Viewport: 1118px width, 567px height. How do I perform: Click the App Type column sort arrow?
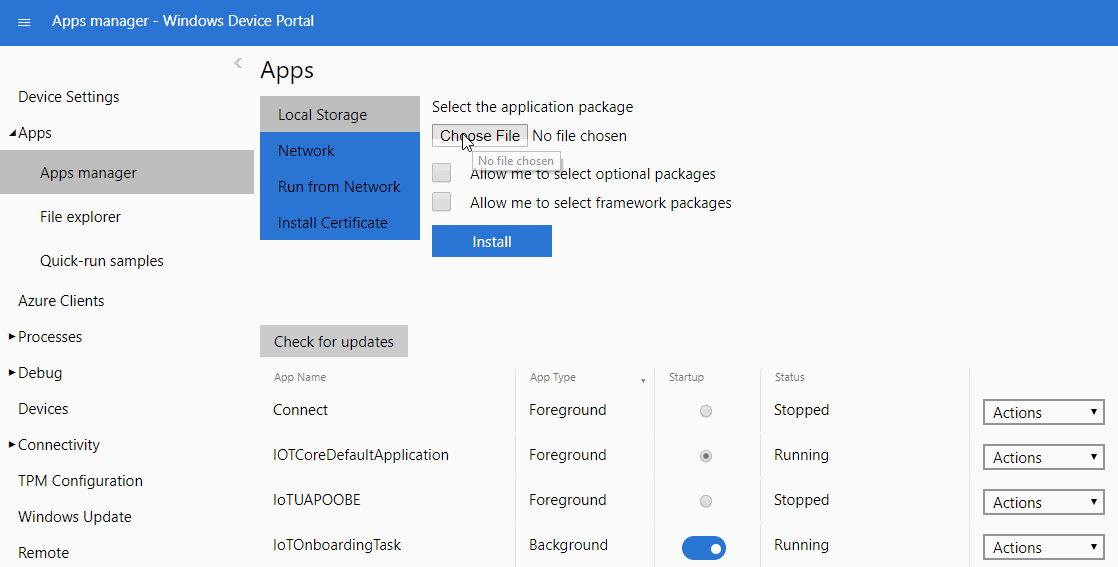643,380
